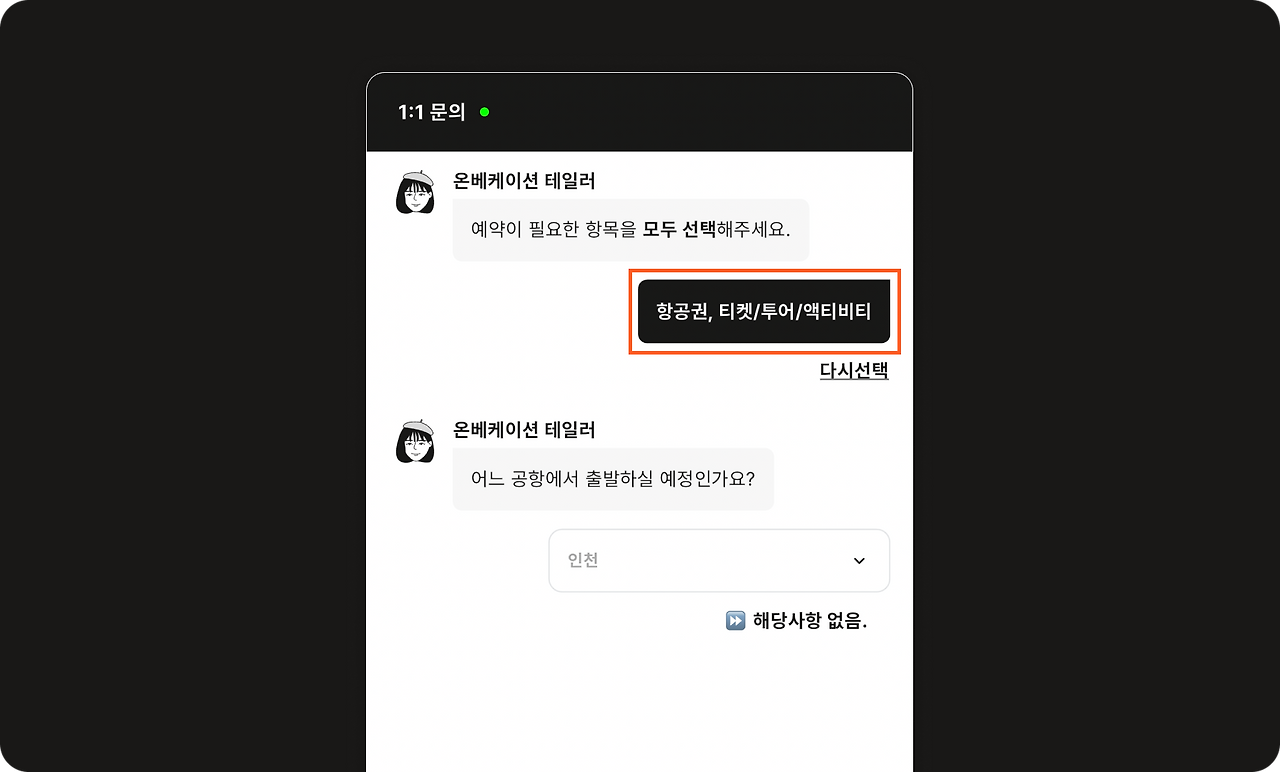
Task: Select the 어느 공항에서 출발하실 예정인가요 message
Action: pos(613,479)
